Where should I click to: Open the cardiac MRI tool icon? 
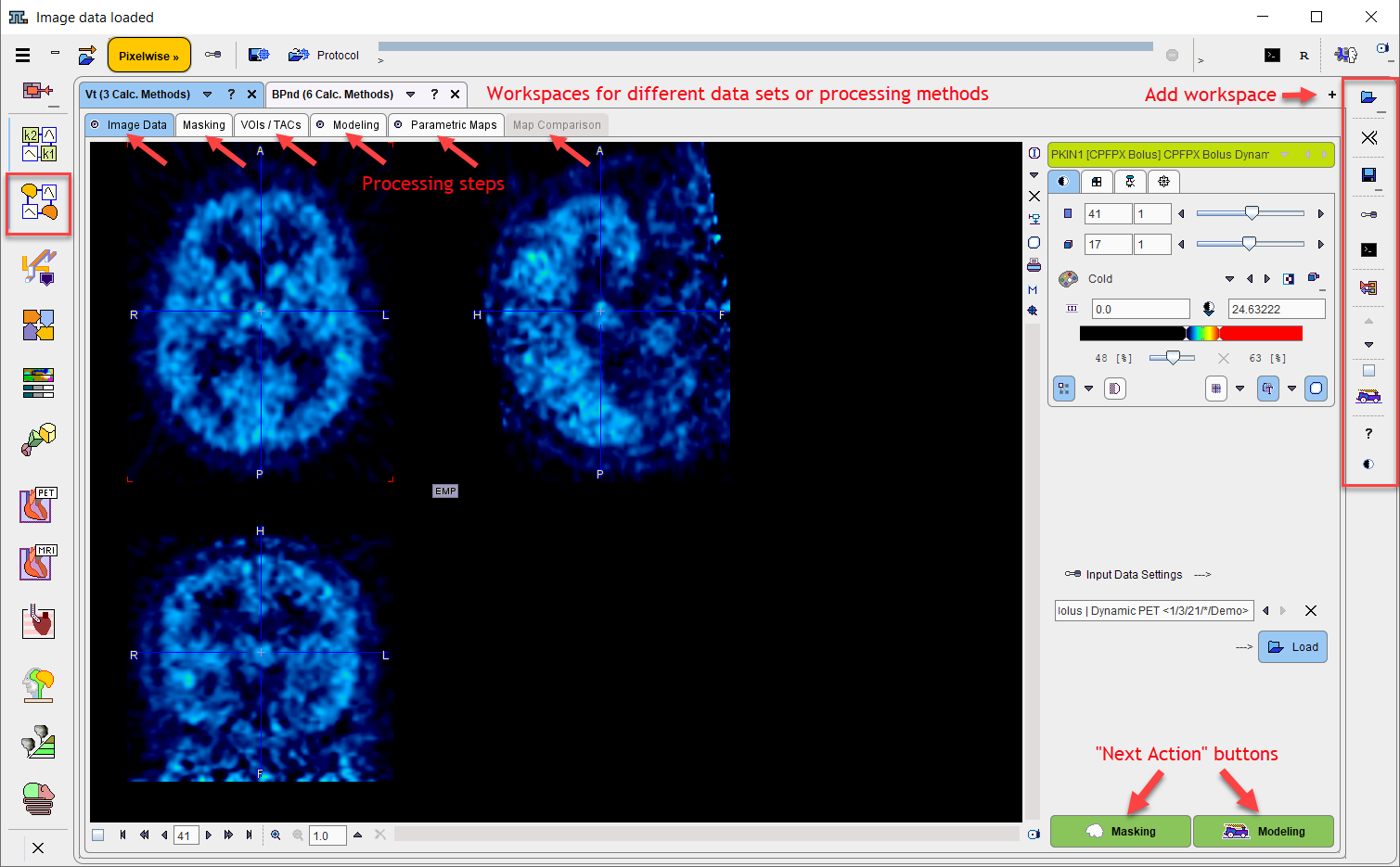39,563
